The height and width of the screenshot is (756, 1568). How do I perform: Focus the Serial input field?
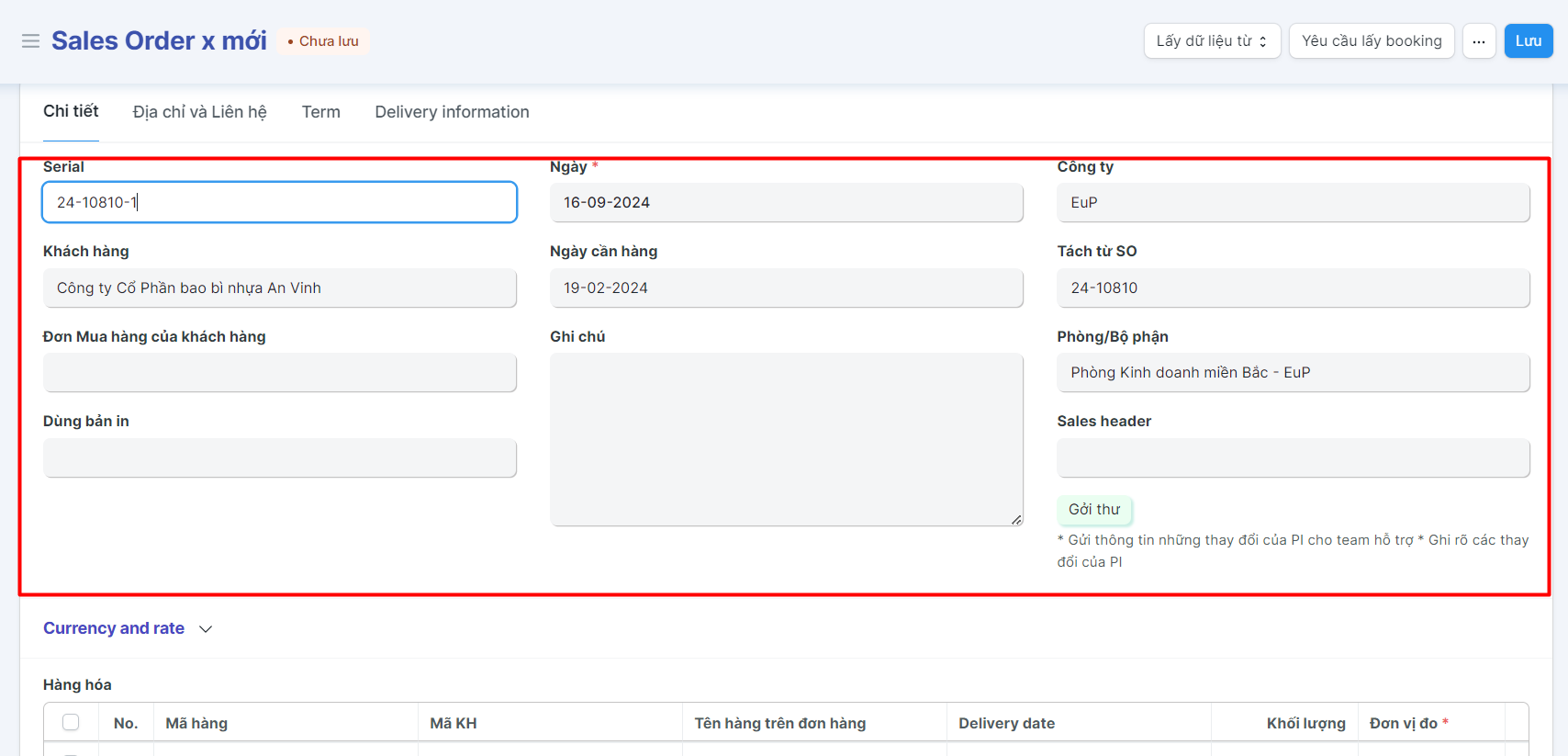click(279, 202)
